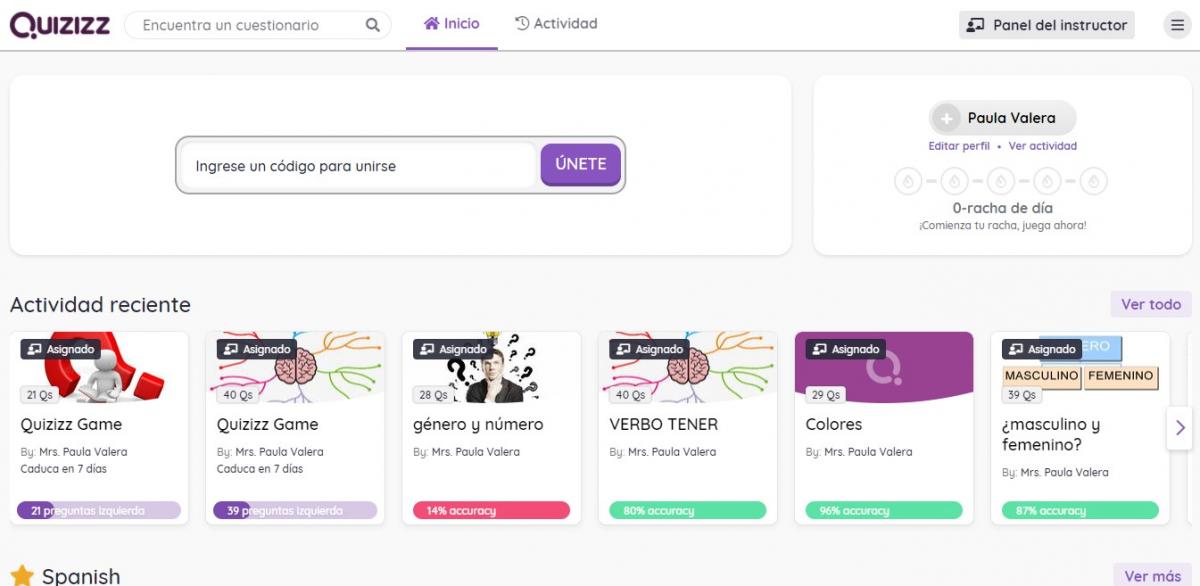1200x586 pixels.
Task: Click the fourth streak flame icon
Action: pyautogui.click(x=1047, y=181)
